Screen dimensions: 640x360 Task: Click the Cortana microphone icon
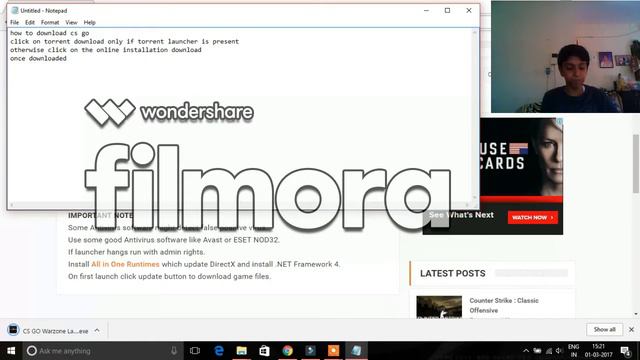click(x=174, y=351)
